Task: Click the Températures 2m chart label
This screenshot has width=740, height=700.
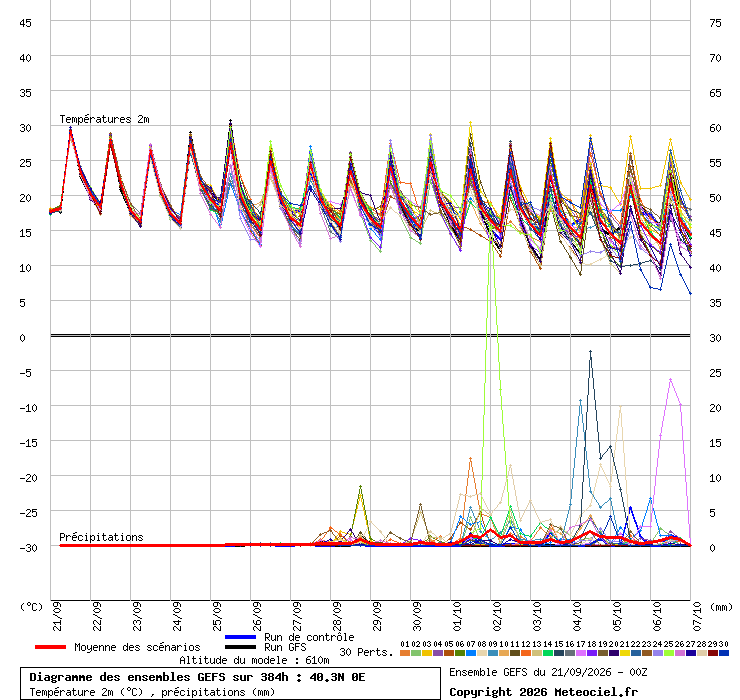Action: [x=104, y=119]
